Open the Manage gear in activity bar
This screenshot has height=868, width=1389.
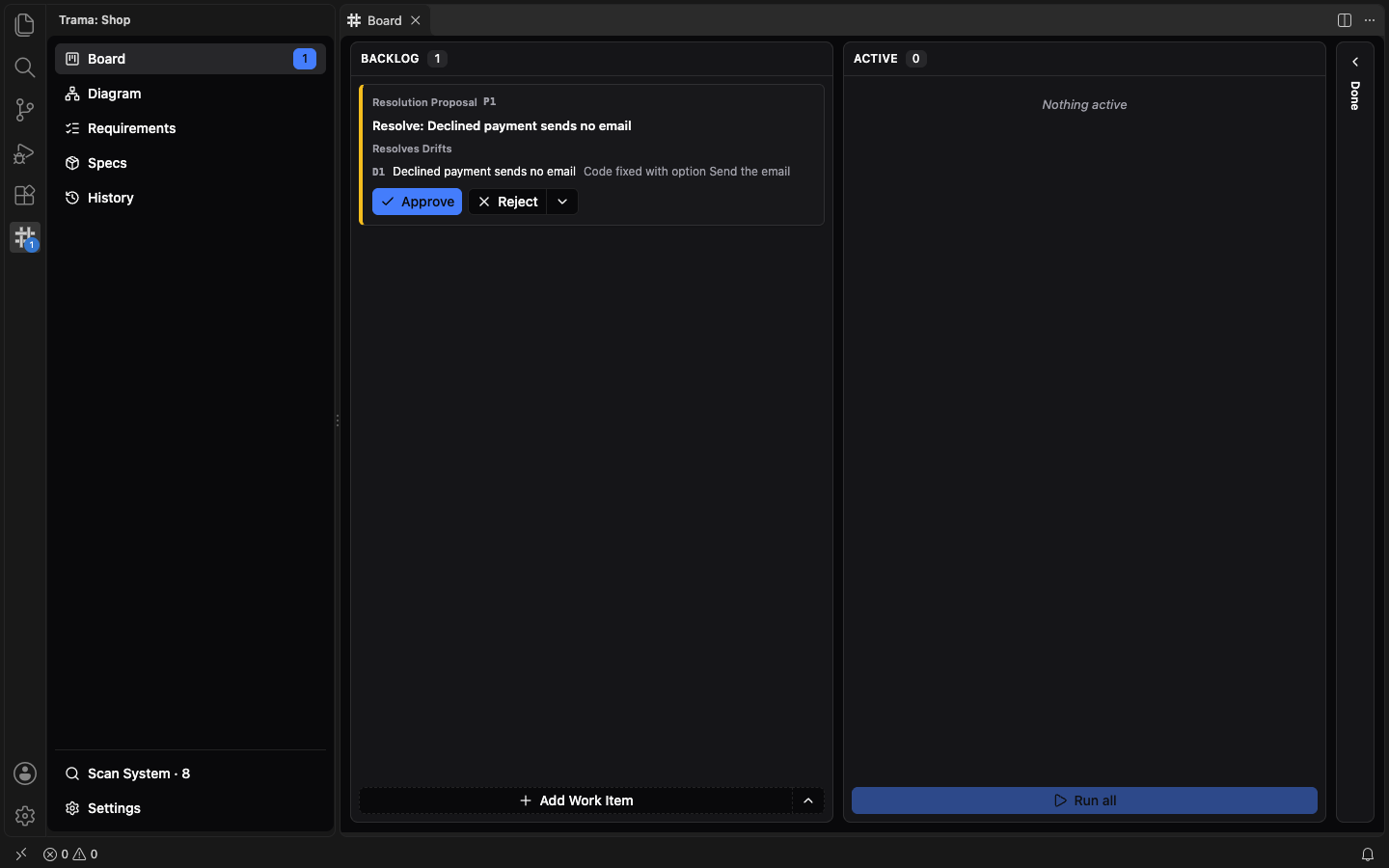pos(25,816)
